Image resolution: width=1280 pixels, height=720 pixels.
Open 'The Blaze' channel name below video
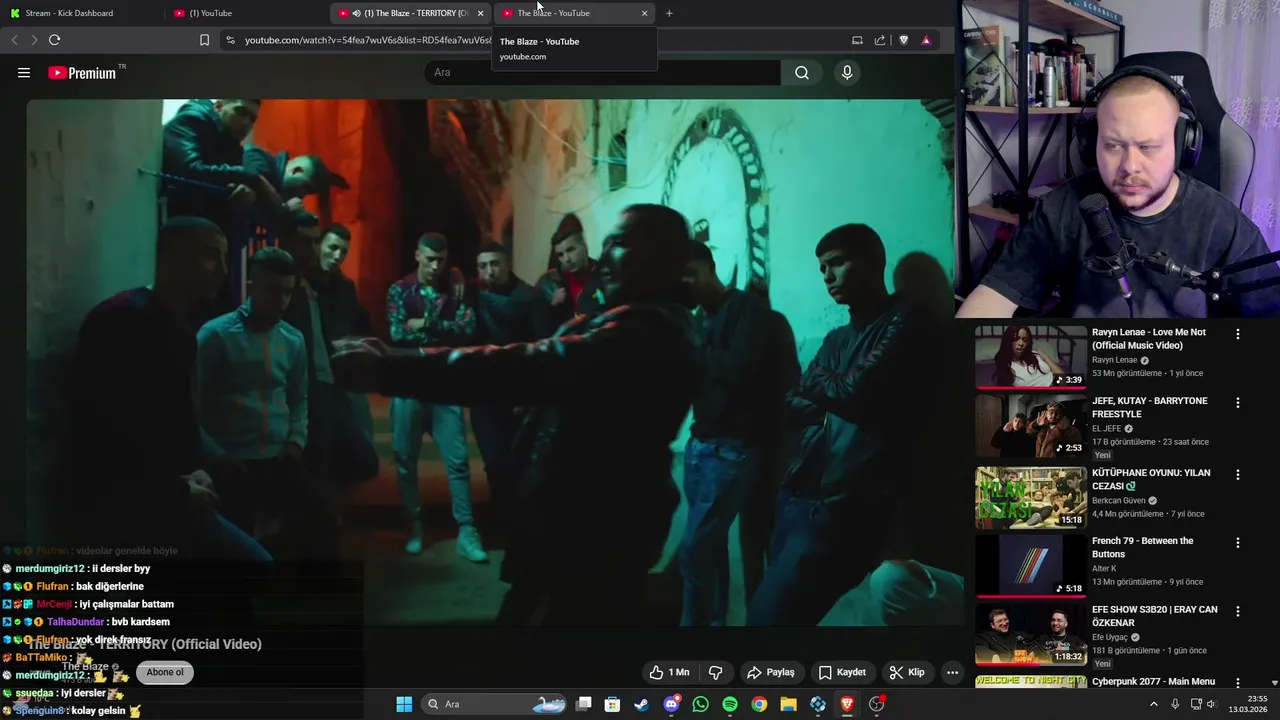pyautogui.click(x=85, y=666)
